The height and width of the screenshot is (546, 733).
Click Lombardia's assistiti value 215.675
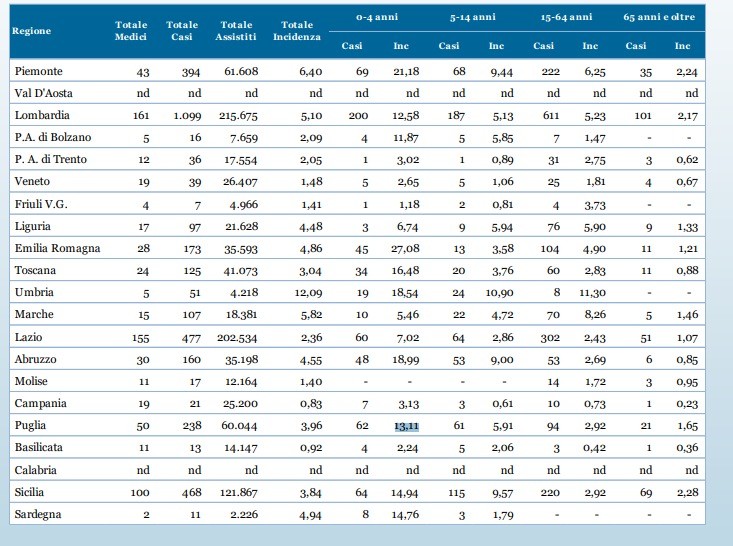238,116
